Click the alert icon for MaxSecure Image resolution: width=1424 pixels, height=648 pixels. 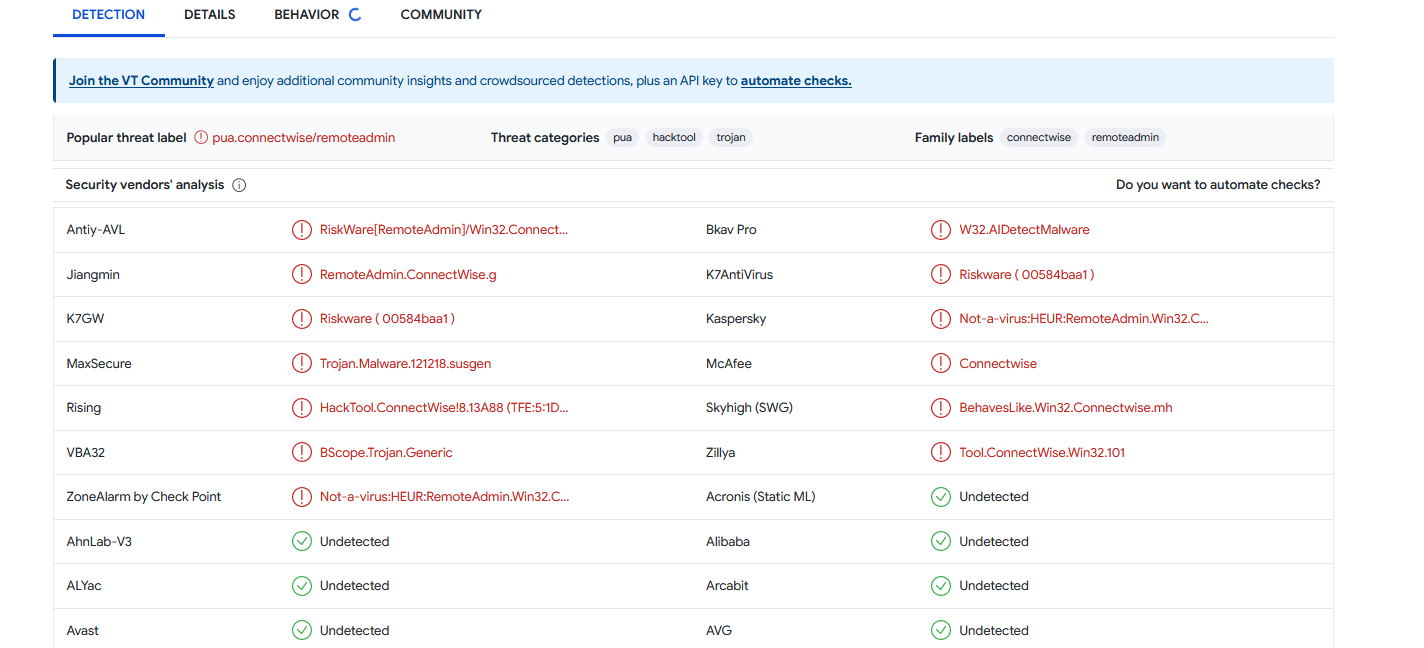301,364
